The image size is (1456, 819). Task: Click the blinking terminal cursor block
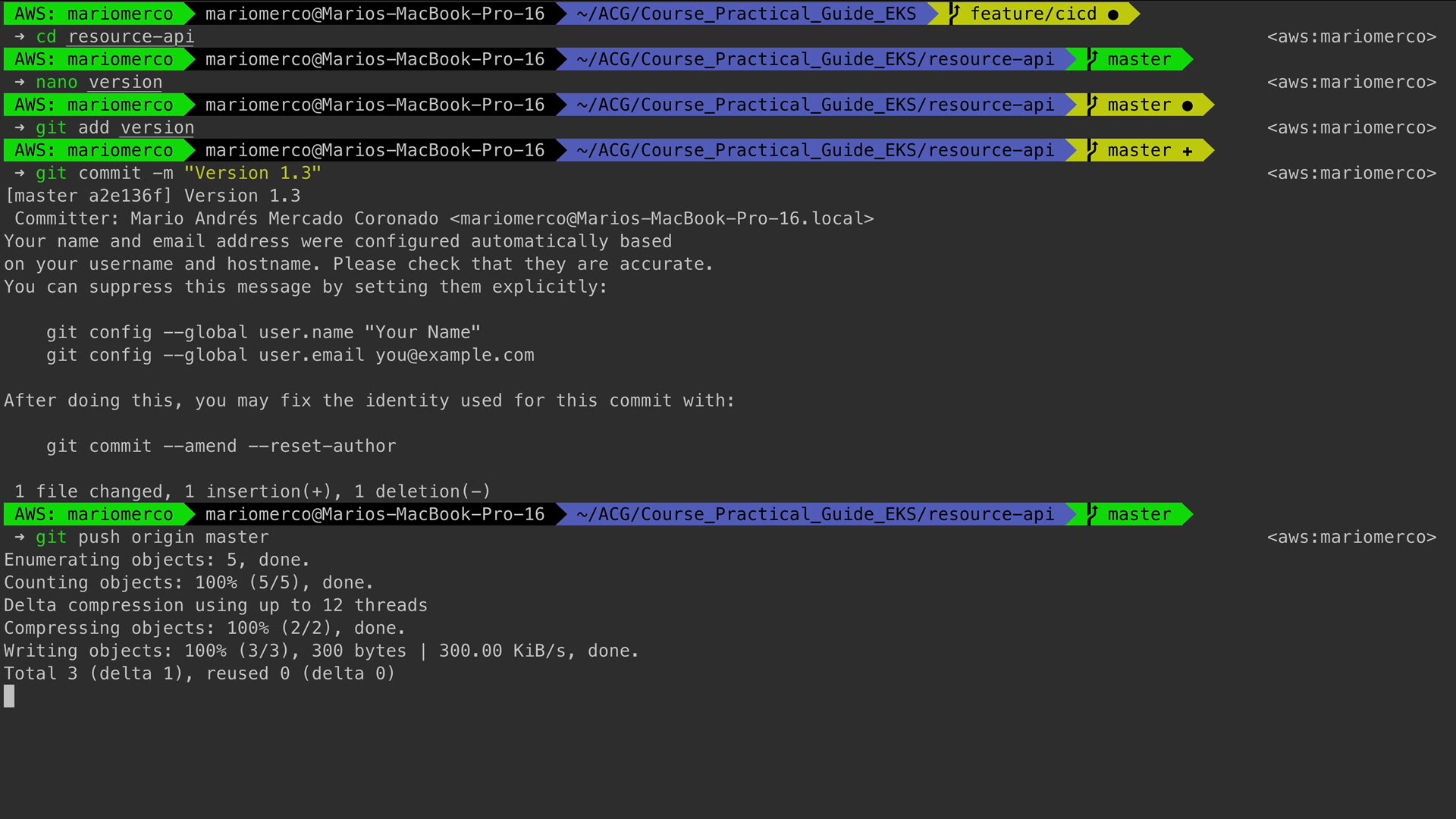pos(9,696)
